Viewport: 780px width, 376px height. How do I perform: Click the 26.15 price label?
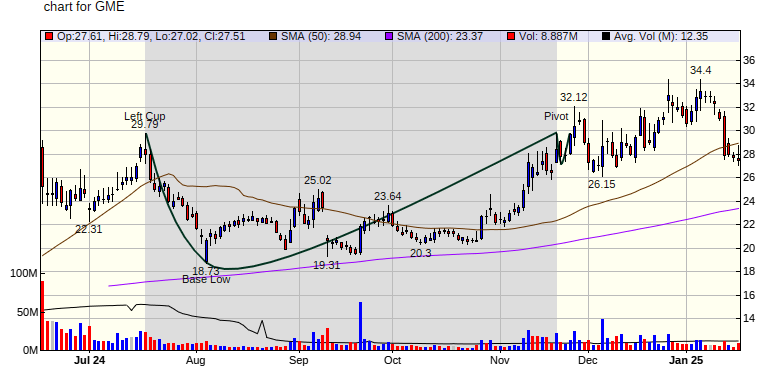601,185
